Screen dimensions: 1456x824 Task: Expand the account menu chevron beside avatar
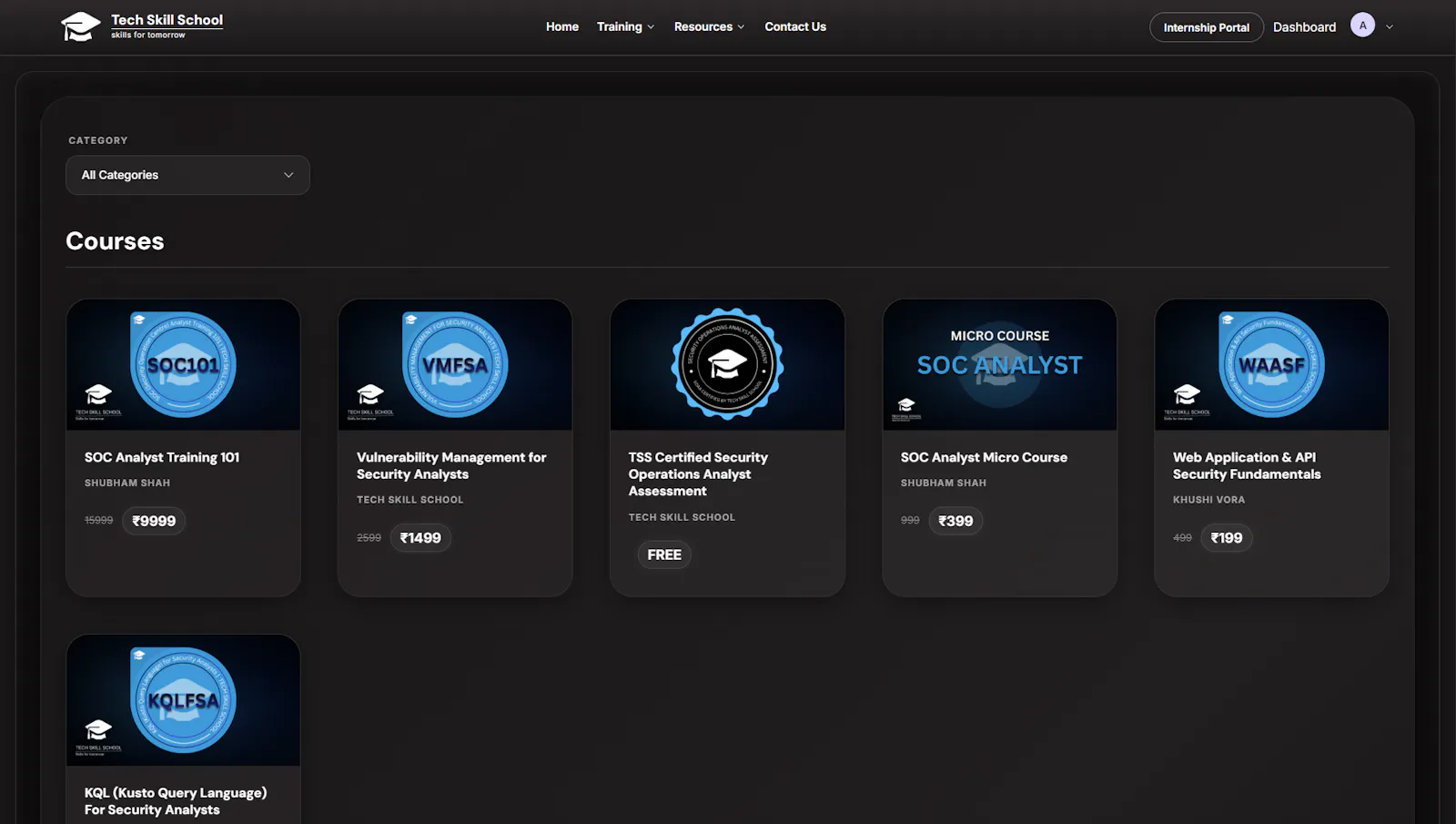(1389, 27)
